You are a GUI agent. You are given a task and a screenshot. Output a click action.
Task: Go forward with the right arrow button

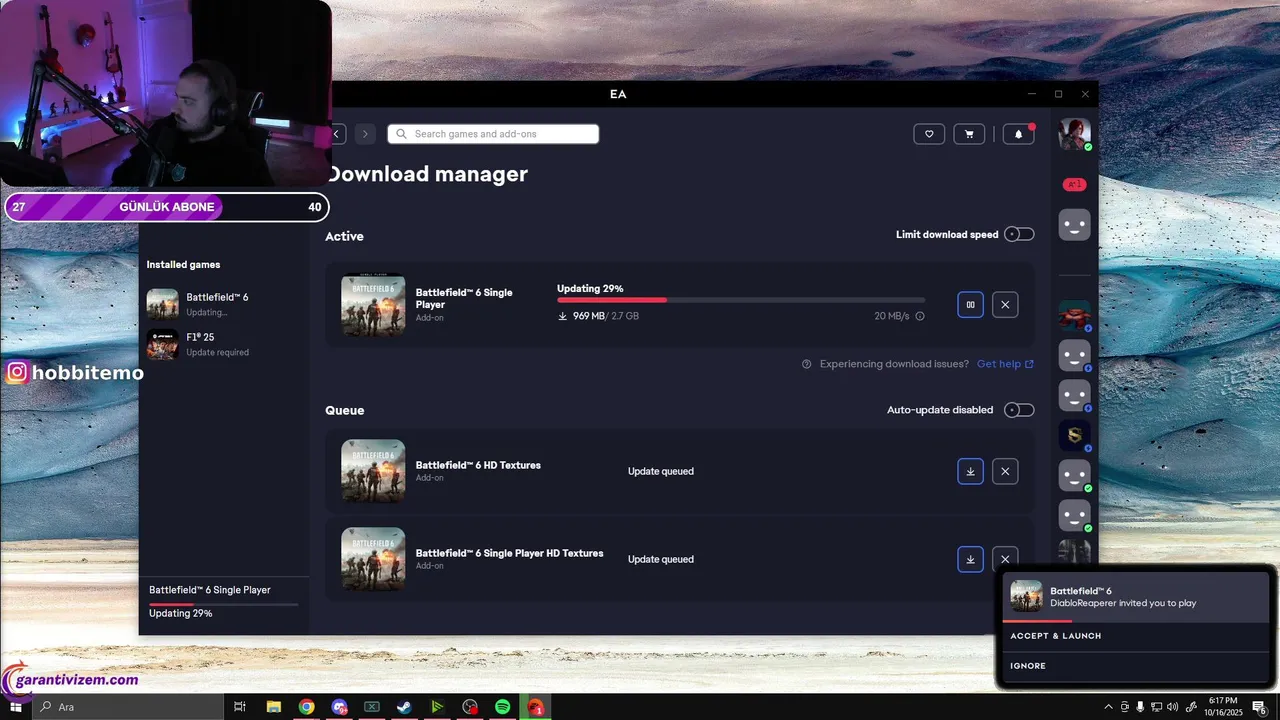[365, 134]
